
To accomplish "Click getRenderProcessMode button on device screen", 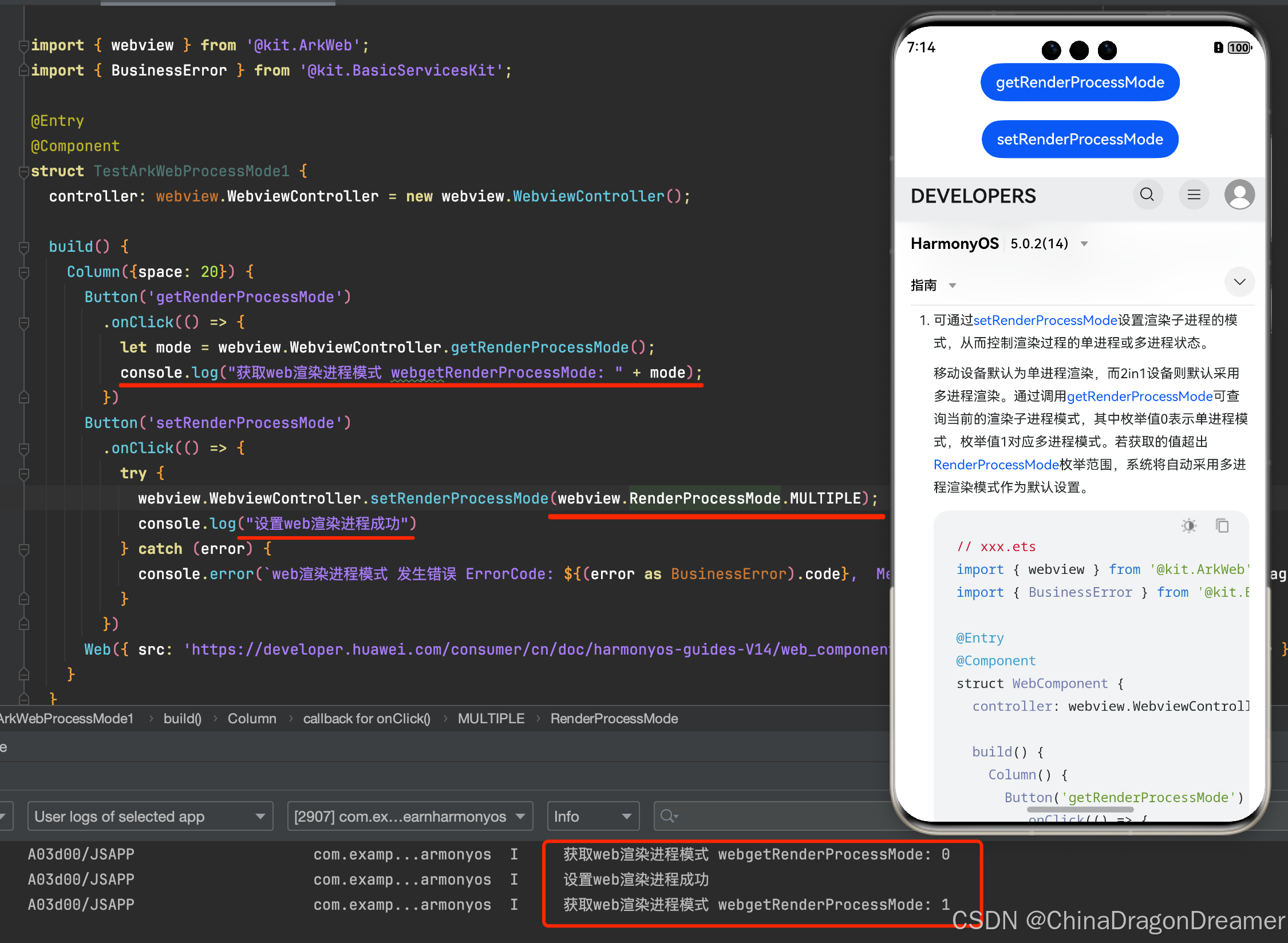I will pos(1080,83).
